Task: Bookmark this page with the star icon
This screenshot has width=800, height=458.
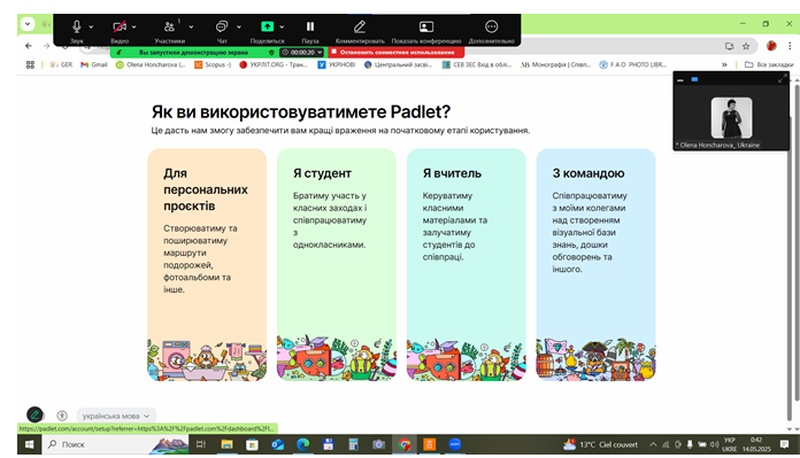Action: [746, 46]
